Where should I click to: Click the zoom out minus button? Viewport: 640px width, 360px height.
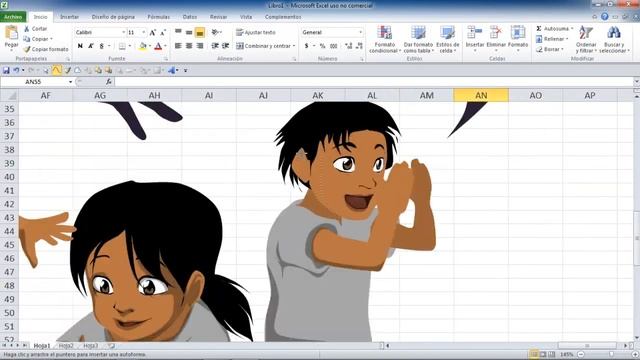click(581, 354)
